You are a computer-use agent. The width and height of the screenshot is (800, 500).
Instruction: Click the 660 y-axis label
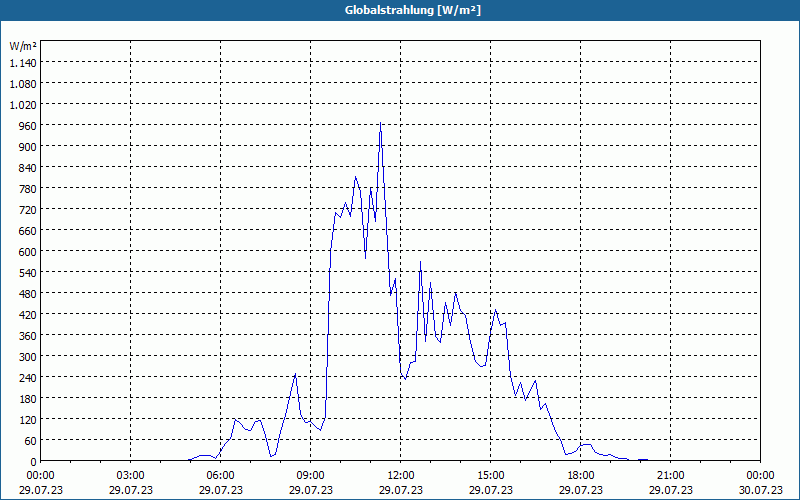click(28, 231)
